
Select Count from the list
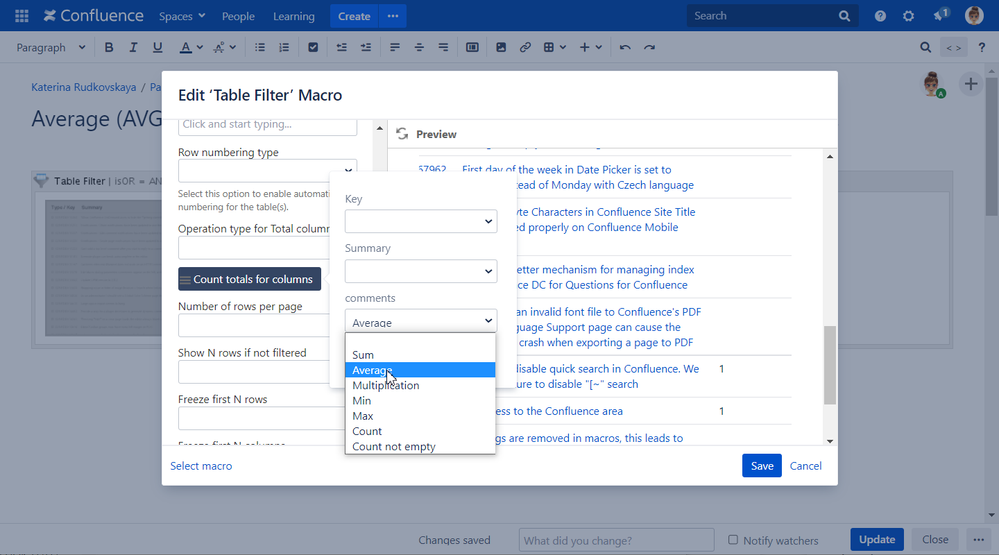420,431
